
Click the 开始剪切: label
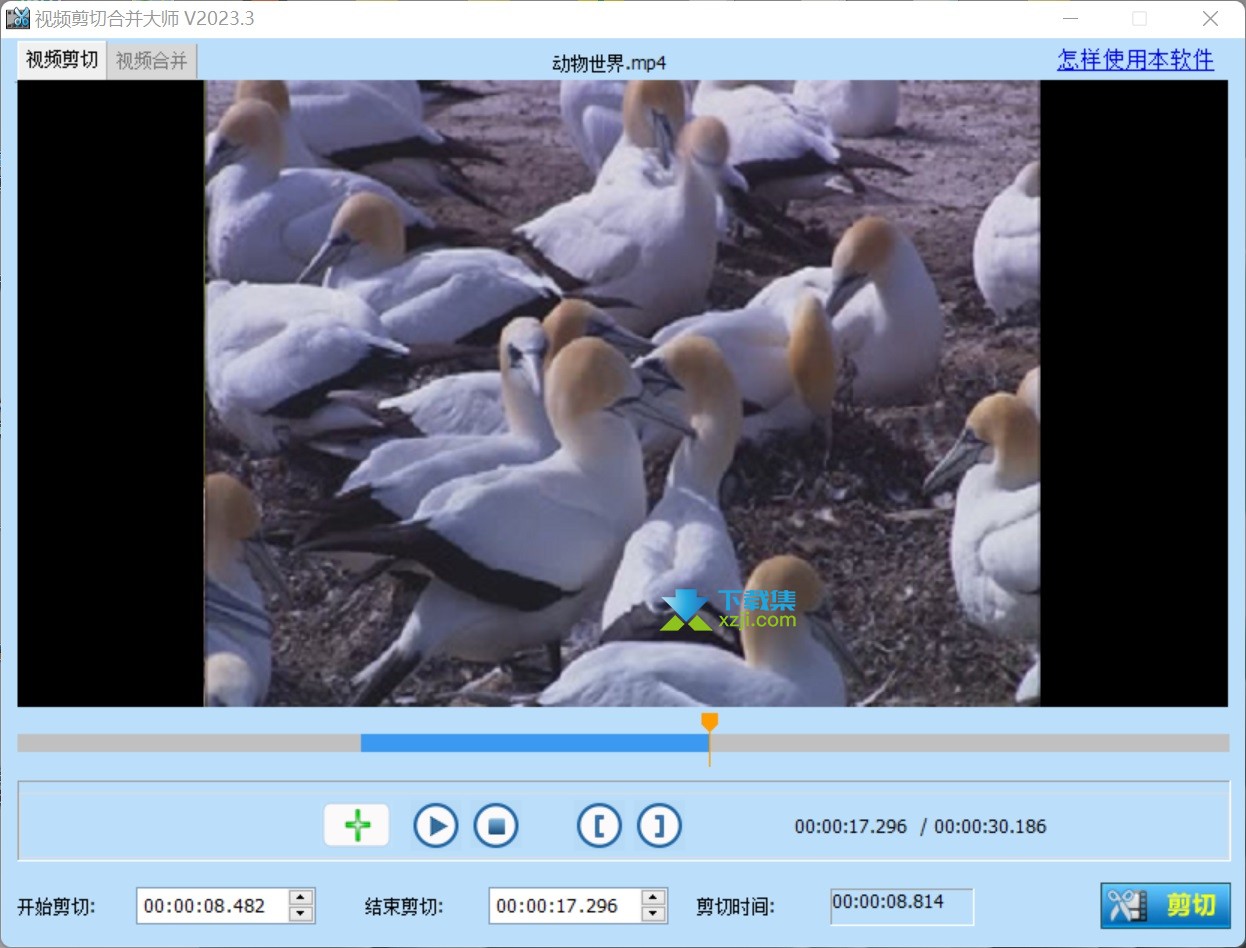[x=57, y=907]
